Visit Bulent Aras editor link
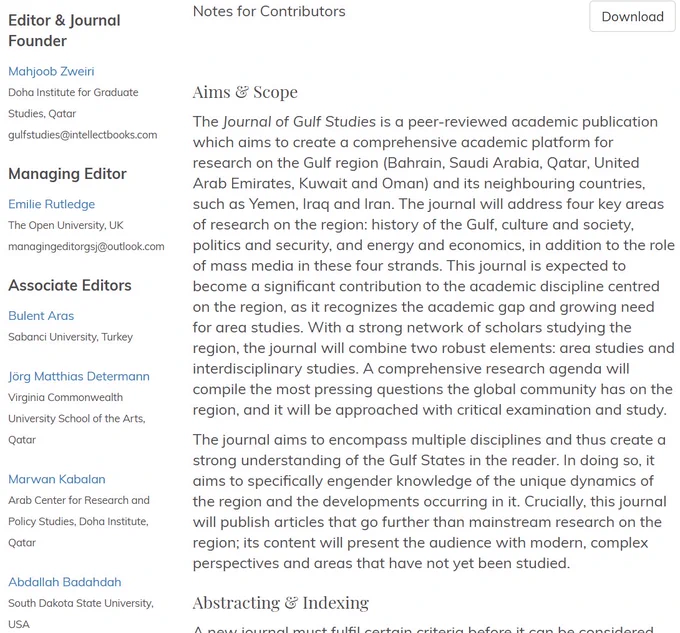The image size is (680, 633). (41, 316)
